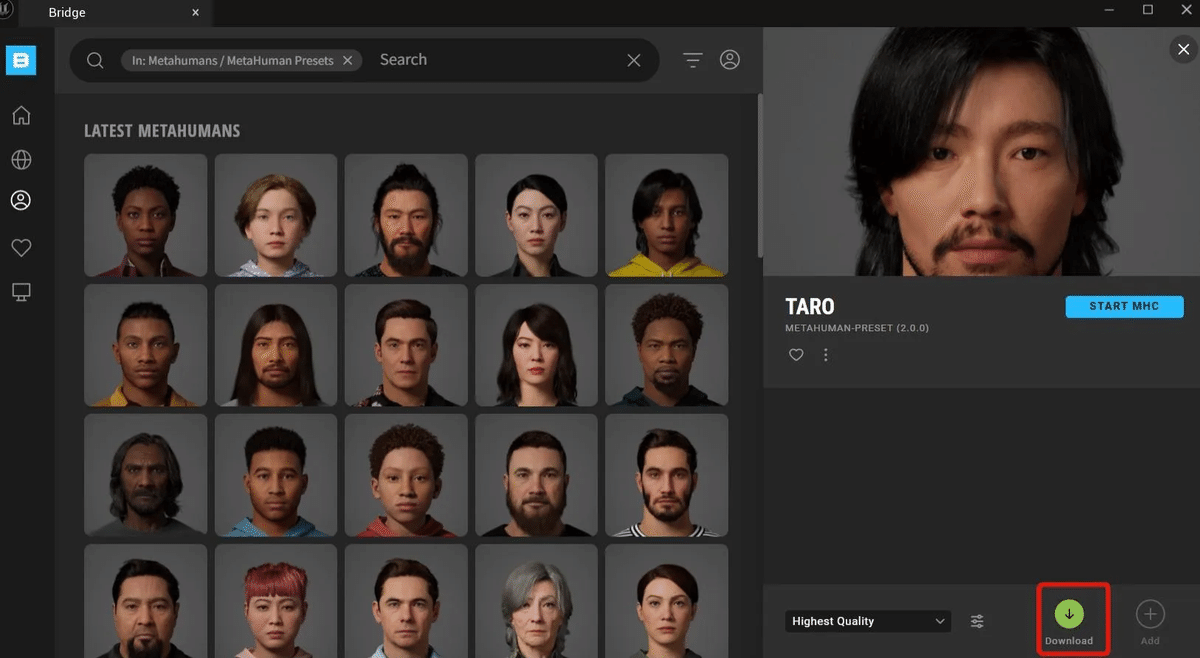Open the filter options icon
This screenshot has width=1200, height=658.
tap(693, 60)
